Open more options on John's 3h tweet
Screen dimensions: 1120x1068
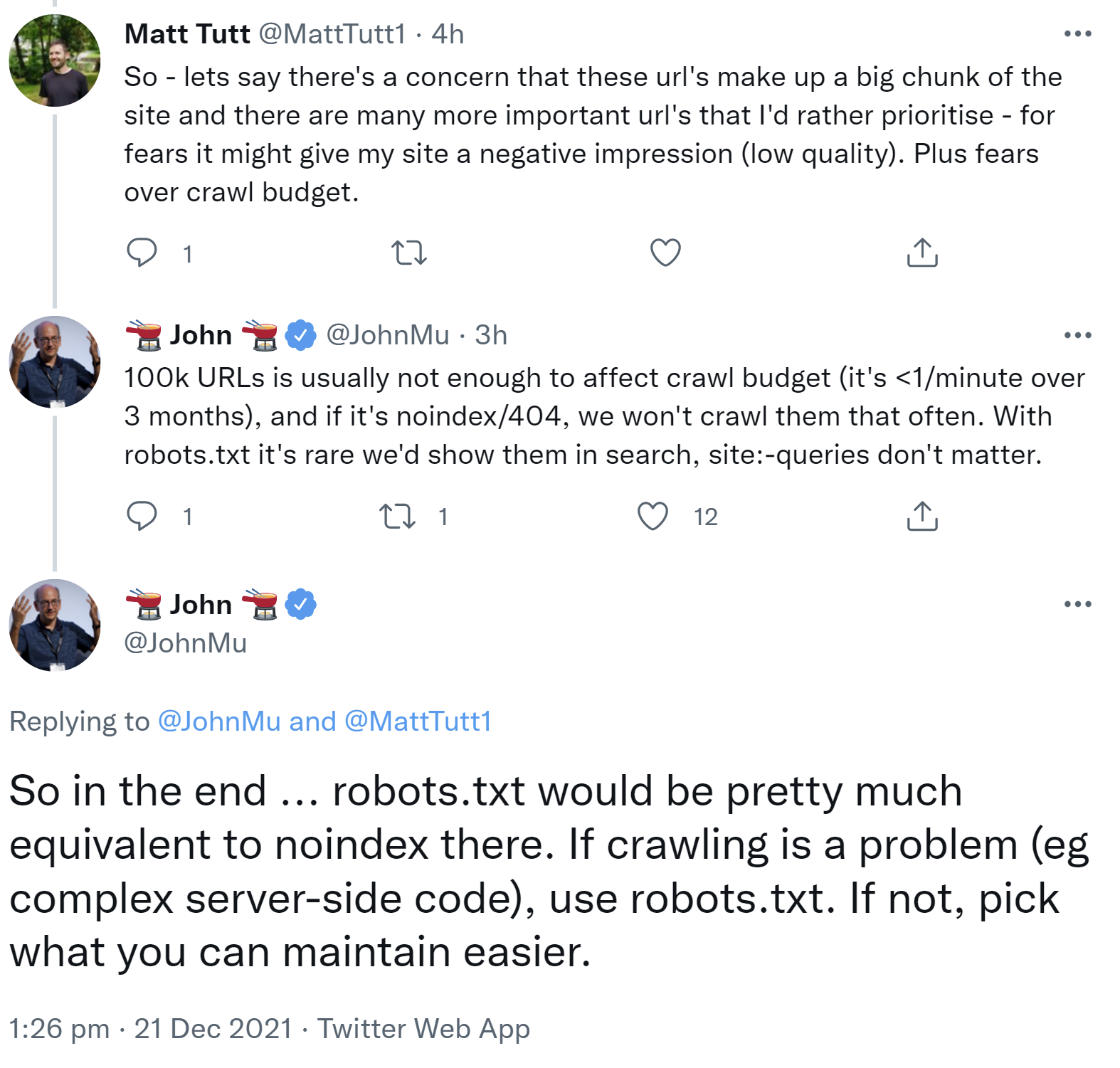(1077, 335)
